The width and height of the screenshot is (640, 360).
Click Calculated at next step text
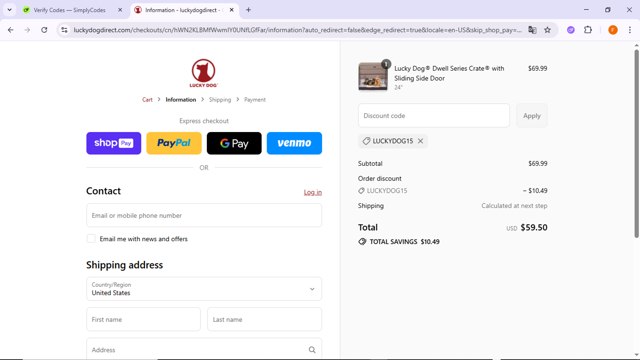point(514,206)
